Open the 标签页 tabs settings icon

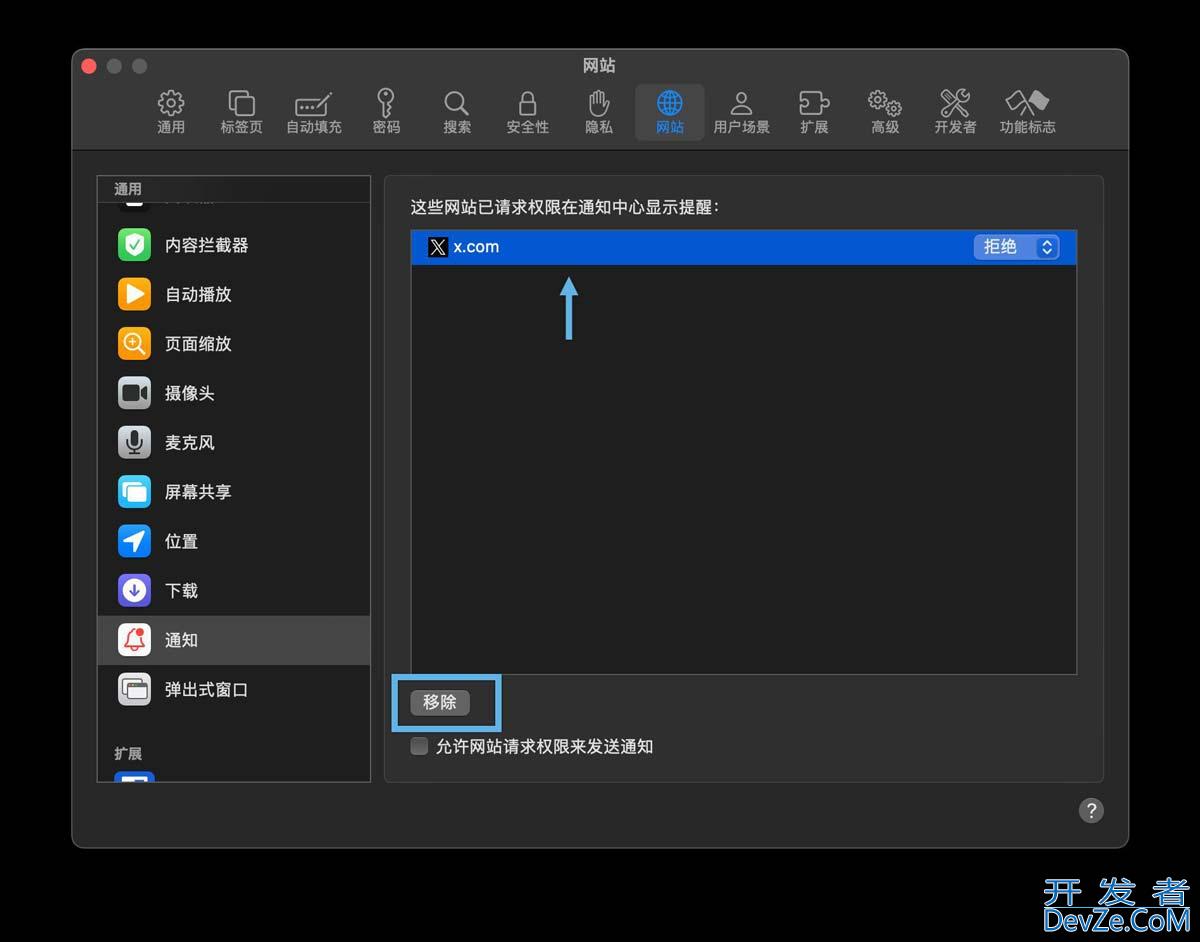pos(241,103)
